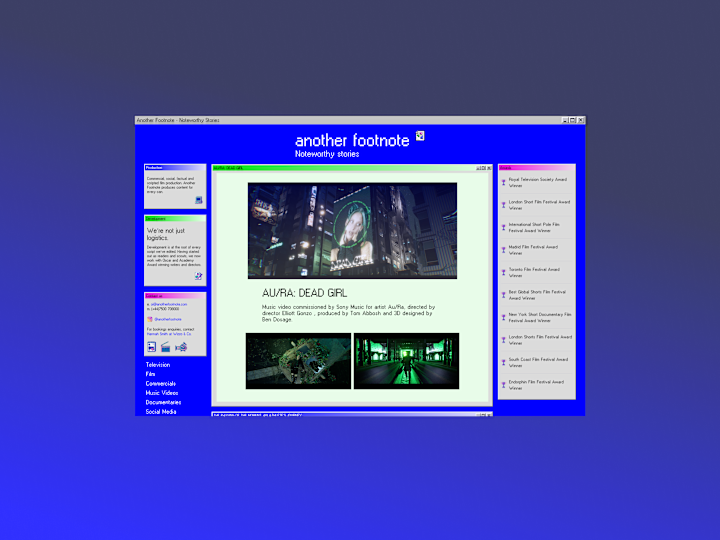The image size is (720, 540).
Task: Click the Best Global Shorts Film Festival text
Action: [537, 295]
